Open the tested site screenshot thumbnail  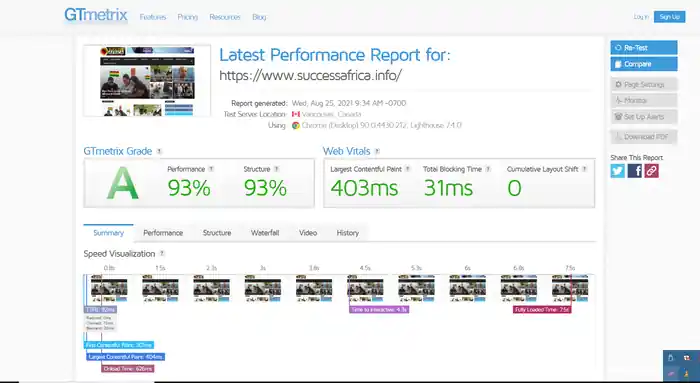(x=147, y=81)
